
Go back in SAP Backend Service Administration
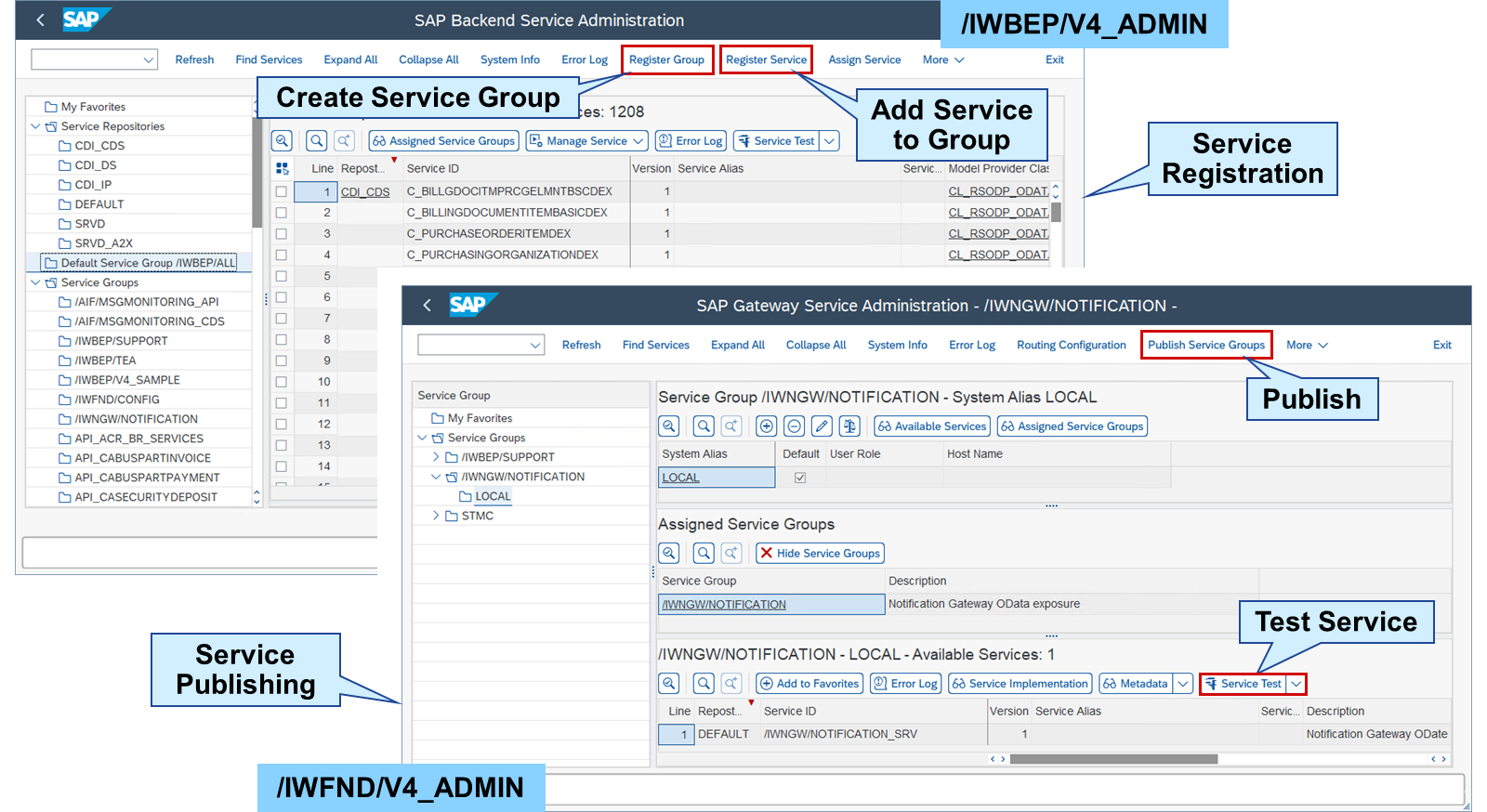(40, 20)
